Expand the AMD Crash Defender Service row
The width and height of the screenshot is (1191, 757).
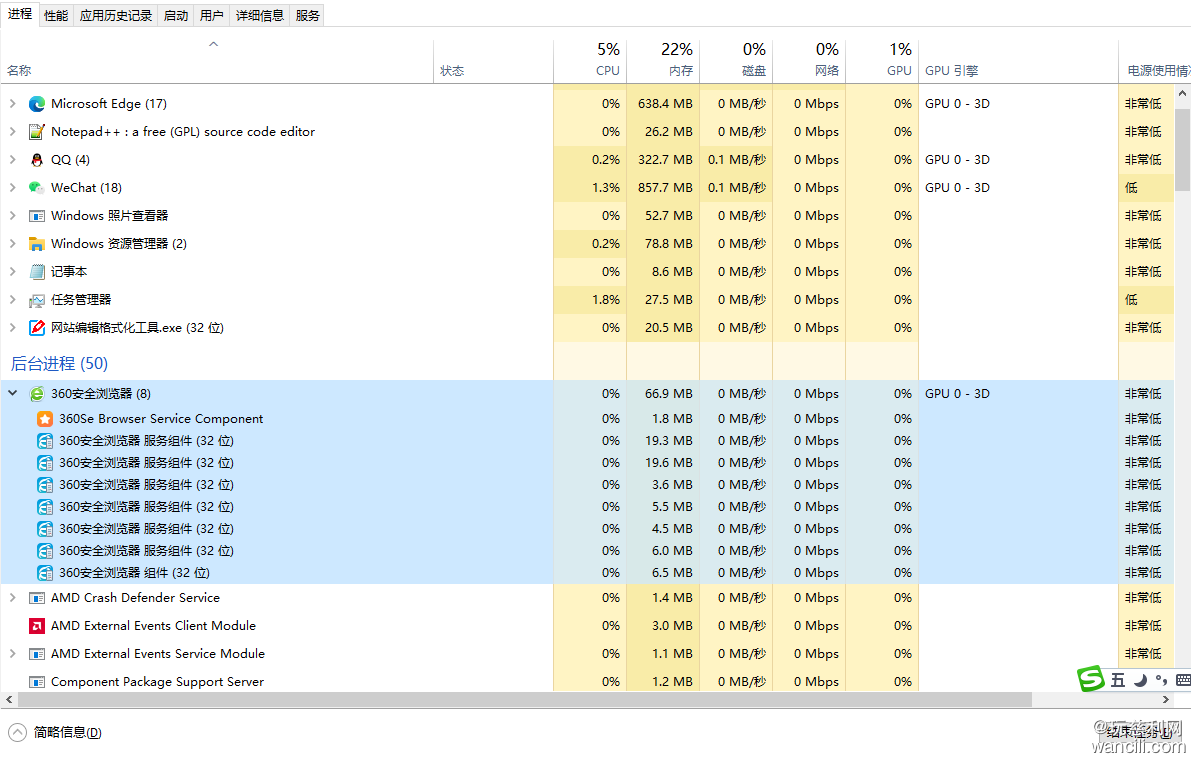coord(12,598)
